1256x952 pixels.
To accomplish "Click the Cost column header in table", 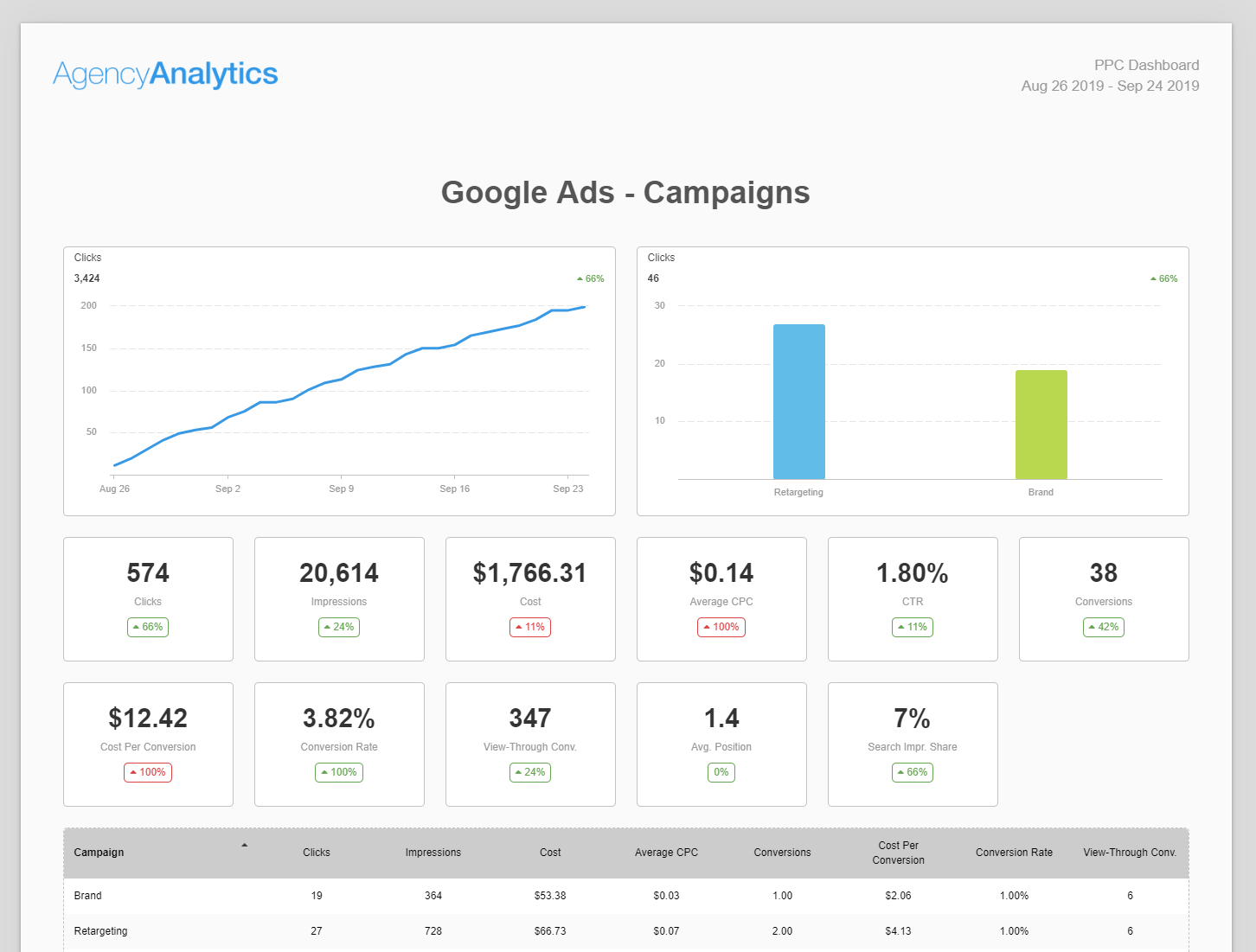I will coord(550,853).
